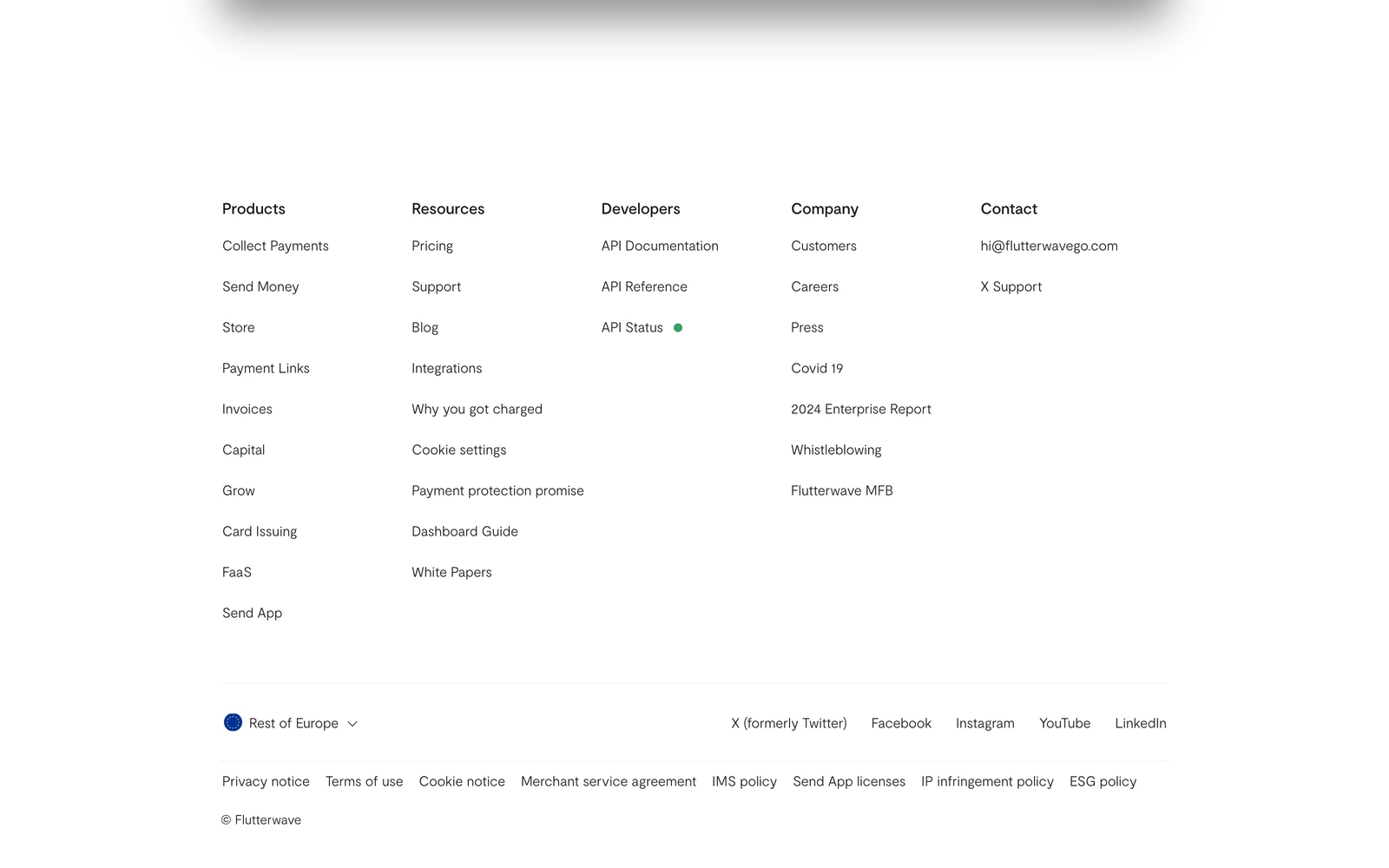Go to Whistleblowing page

[836, 450]
